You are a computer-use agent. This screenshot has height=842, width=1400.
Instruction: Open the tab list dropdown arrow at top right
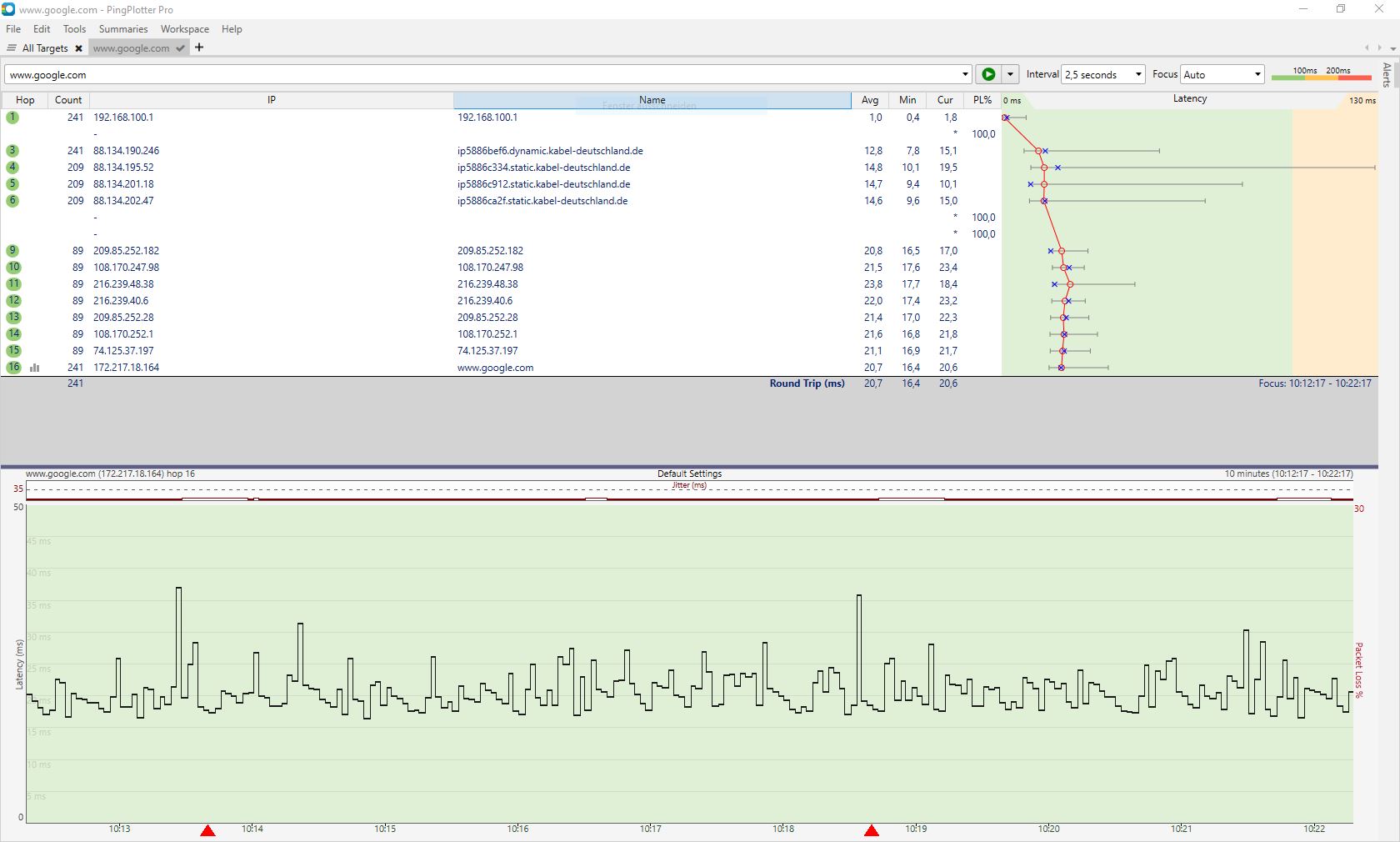1393,48
